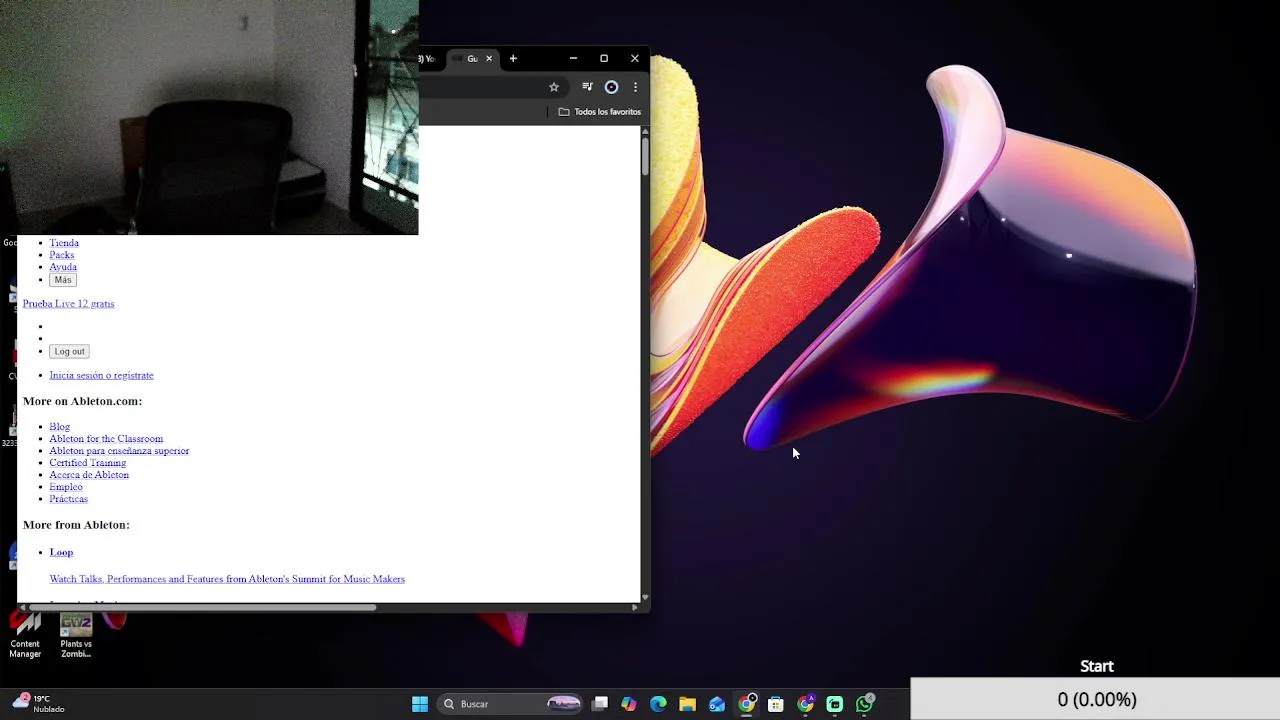Image resolution: width=1280 pixels, height=720 pixels.
Task: Select the active 'Gu' browser tab
Action: coord(470,59)
